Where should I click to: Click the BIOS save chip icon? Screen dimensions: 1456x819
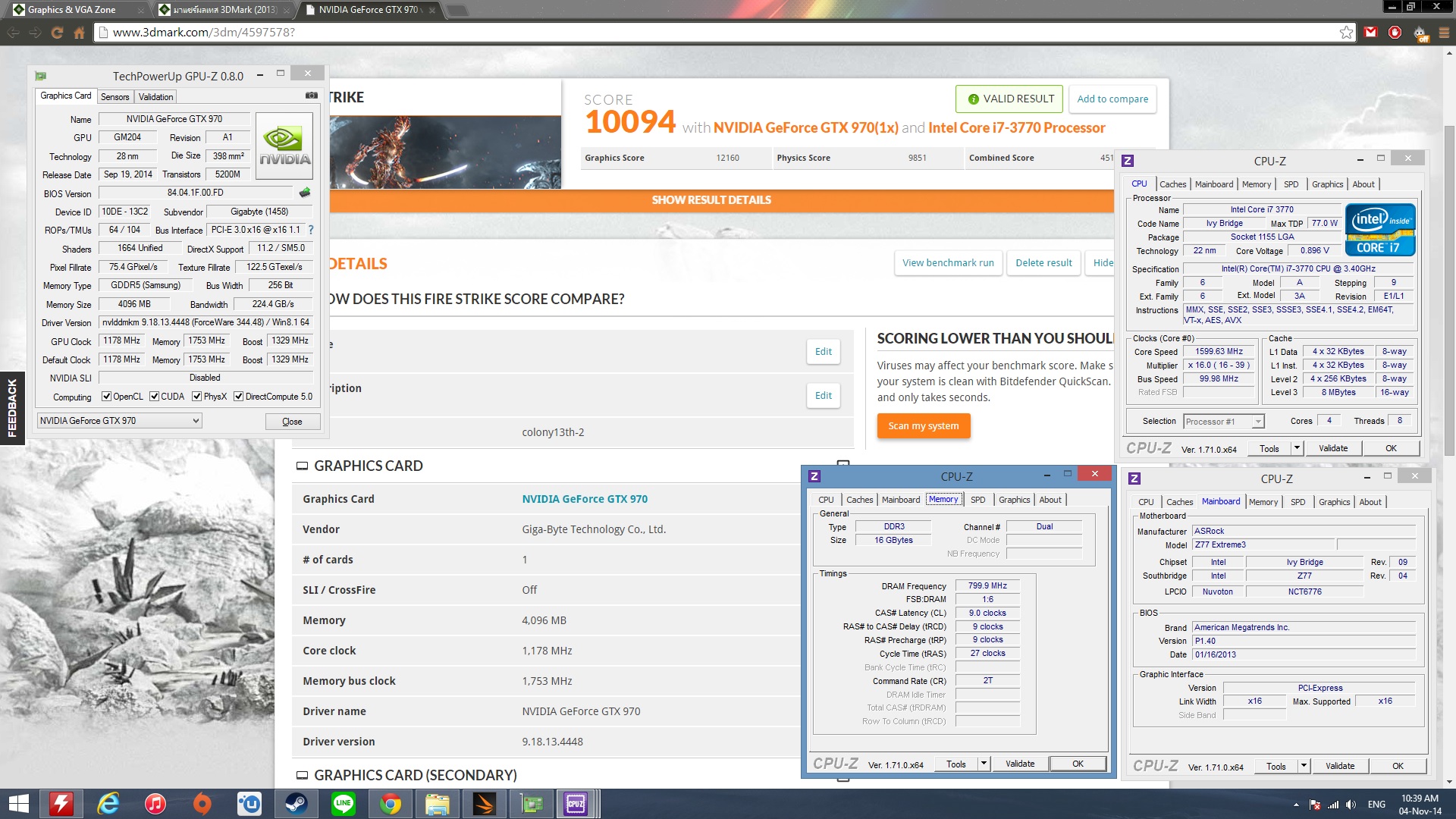305,193
